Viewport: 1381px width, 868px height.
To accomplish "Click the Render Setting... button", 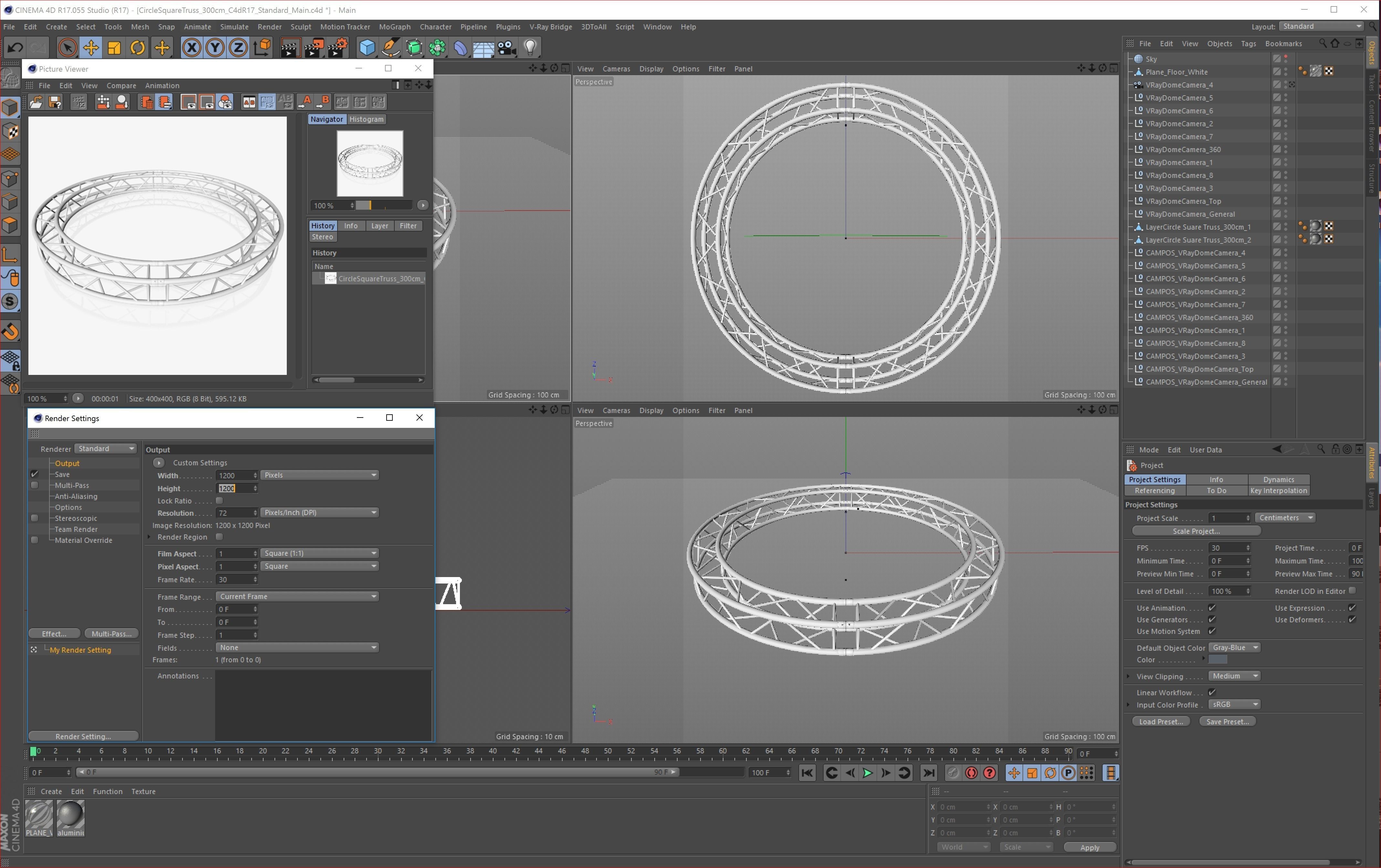I will (83, 736).
